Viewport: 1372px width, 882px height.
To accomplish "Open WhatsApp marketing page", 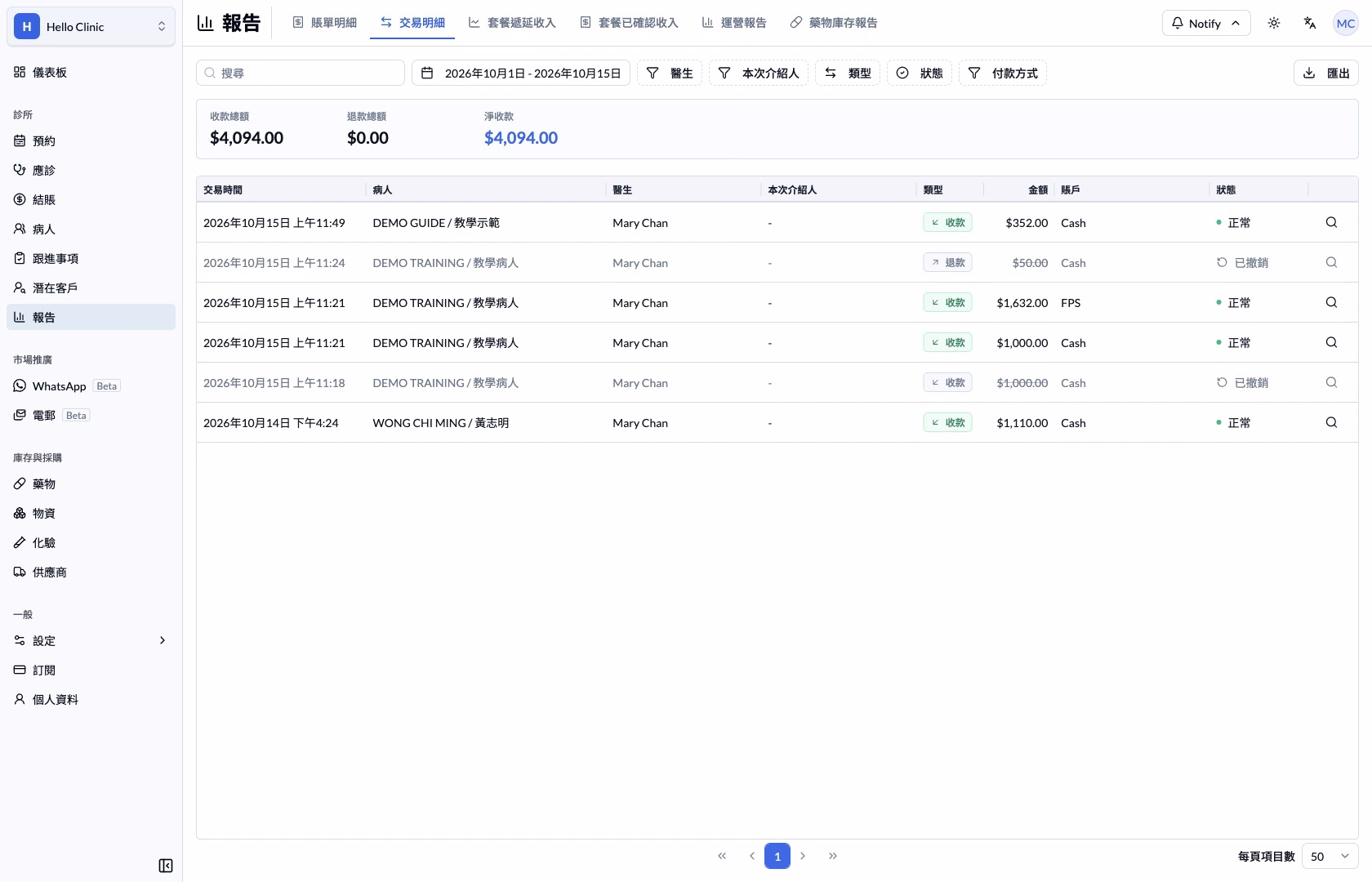I will [91, 385].
